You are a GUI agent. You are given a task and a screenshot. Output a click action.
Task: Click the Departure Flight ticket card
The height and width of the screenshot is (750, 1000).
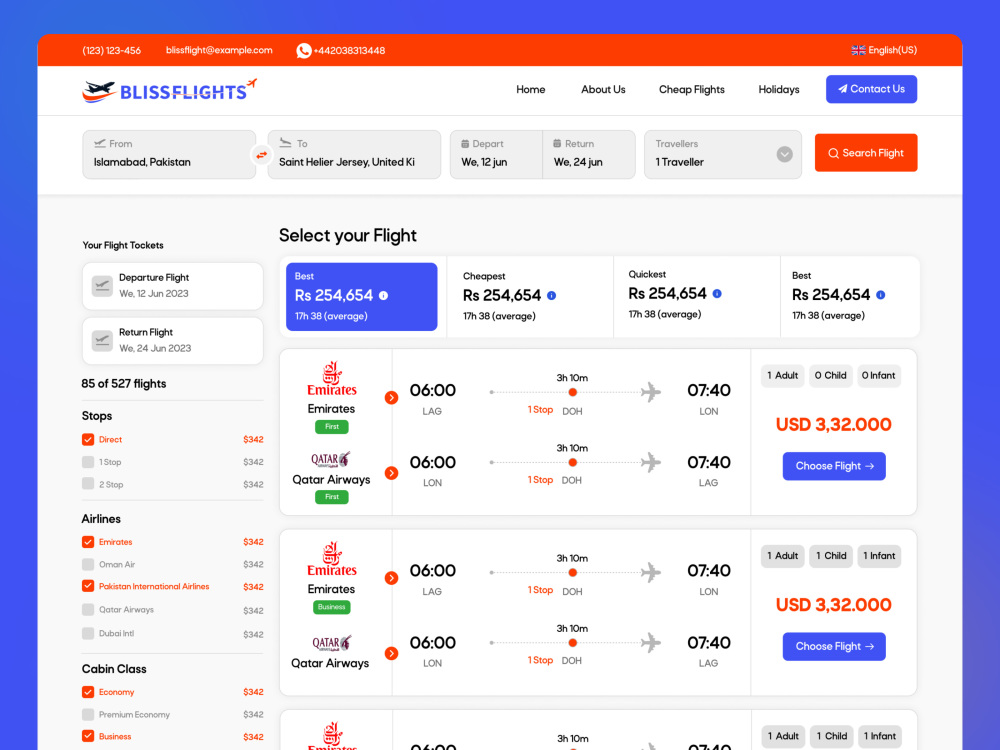(172, 286)
